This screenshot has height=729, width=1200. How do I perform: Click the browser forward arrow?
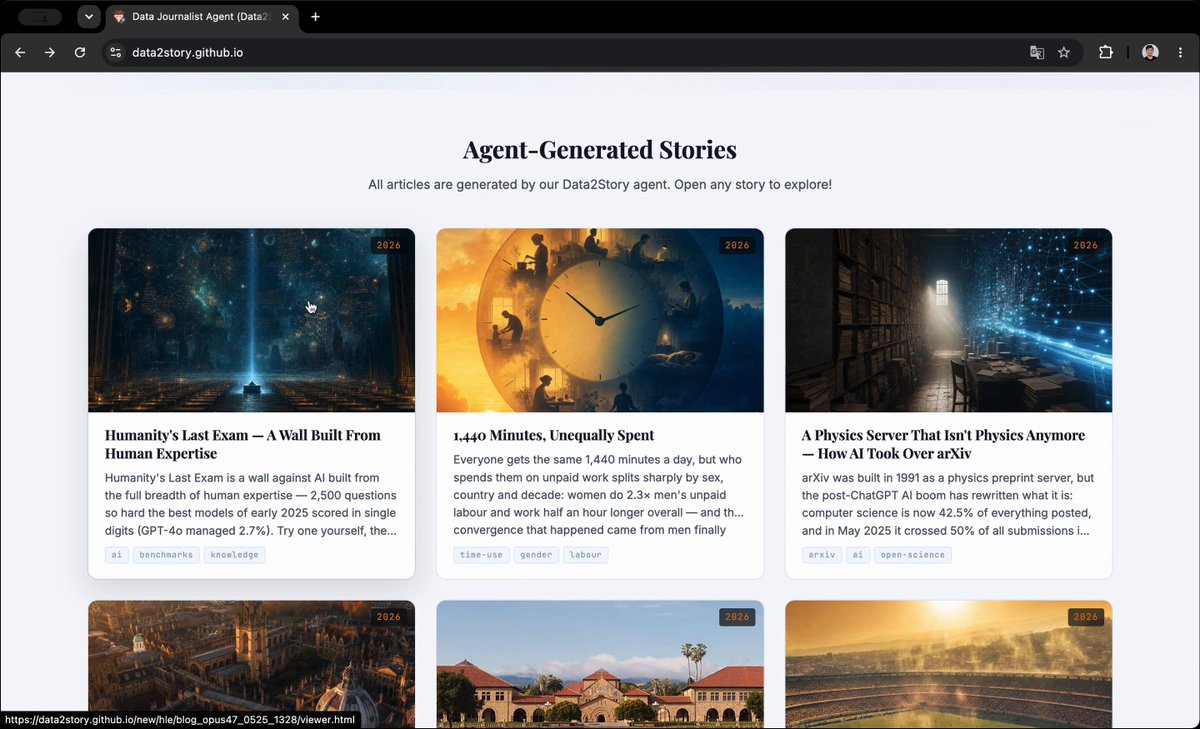click(x=49, y=52)
